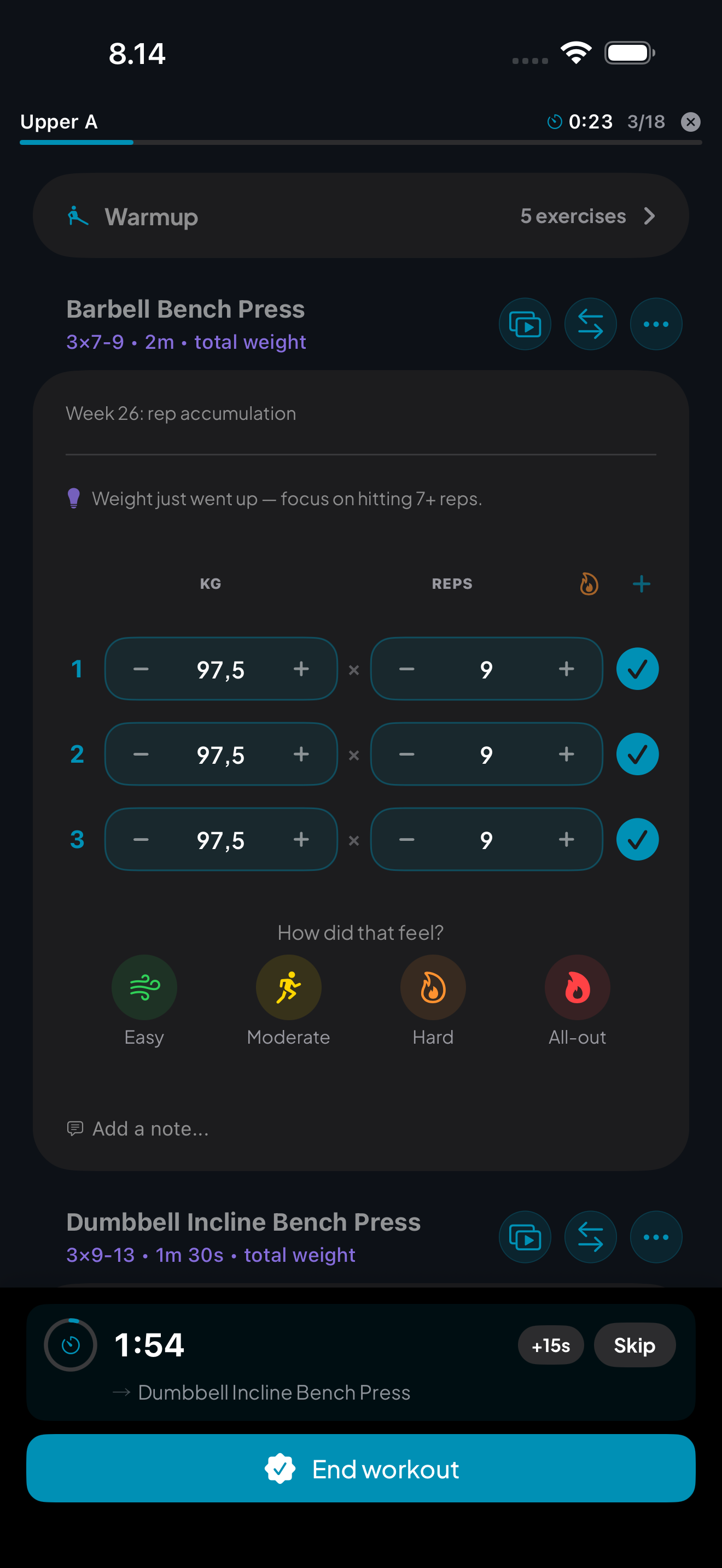
Task: Tap the rest timer icon next to 1:54
Action: [69, 1345]
